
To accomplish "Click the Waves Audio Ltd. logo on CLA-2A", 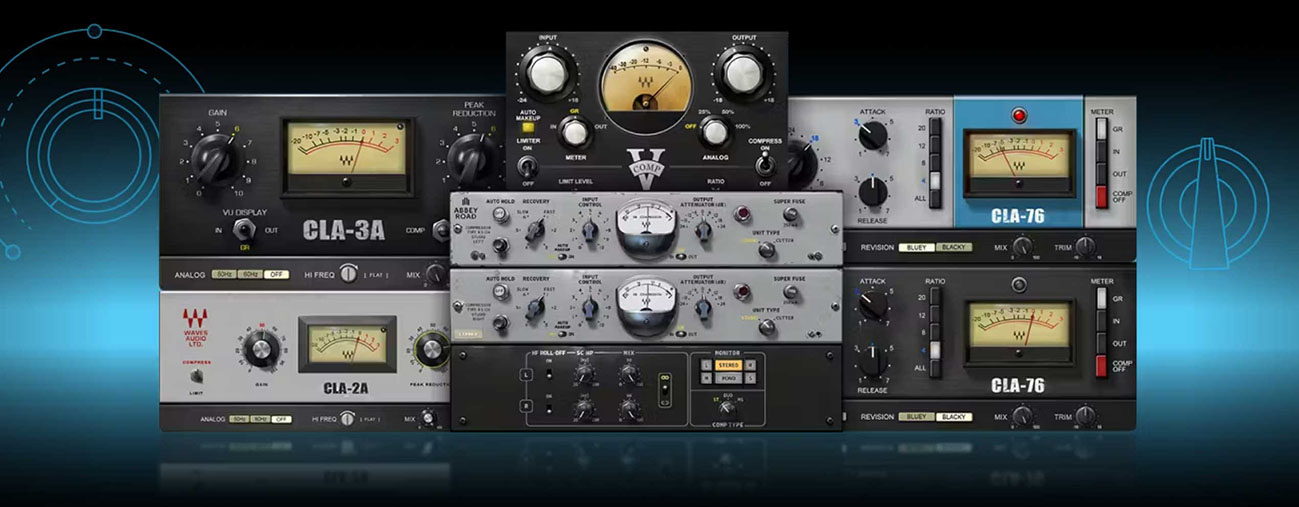I will pyautogui.click(x=197, y=328).
